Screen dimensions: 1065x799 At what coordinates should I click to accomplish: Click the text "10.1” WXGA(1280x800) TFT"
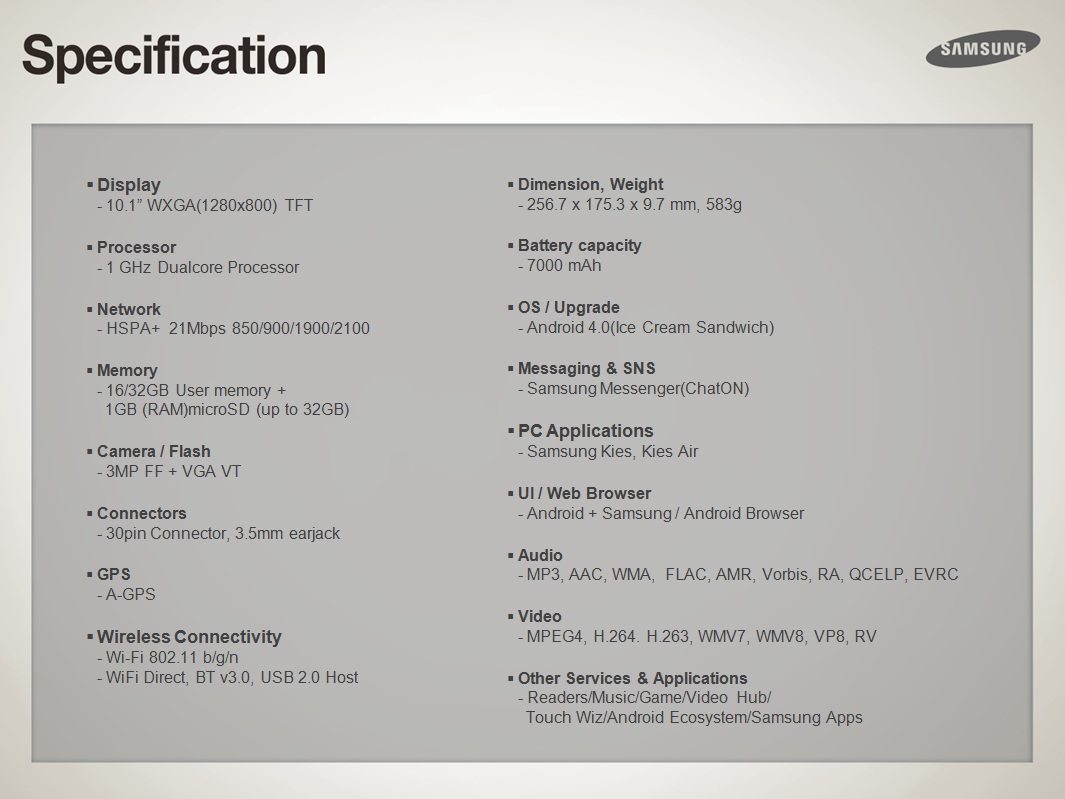pyautogui.click(x=209, y=205)
